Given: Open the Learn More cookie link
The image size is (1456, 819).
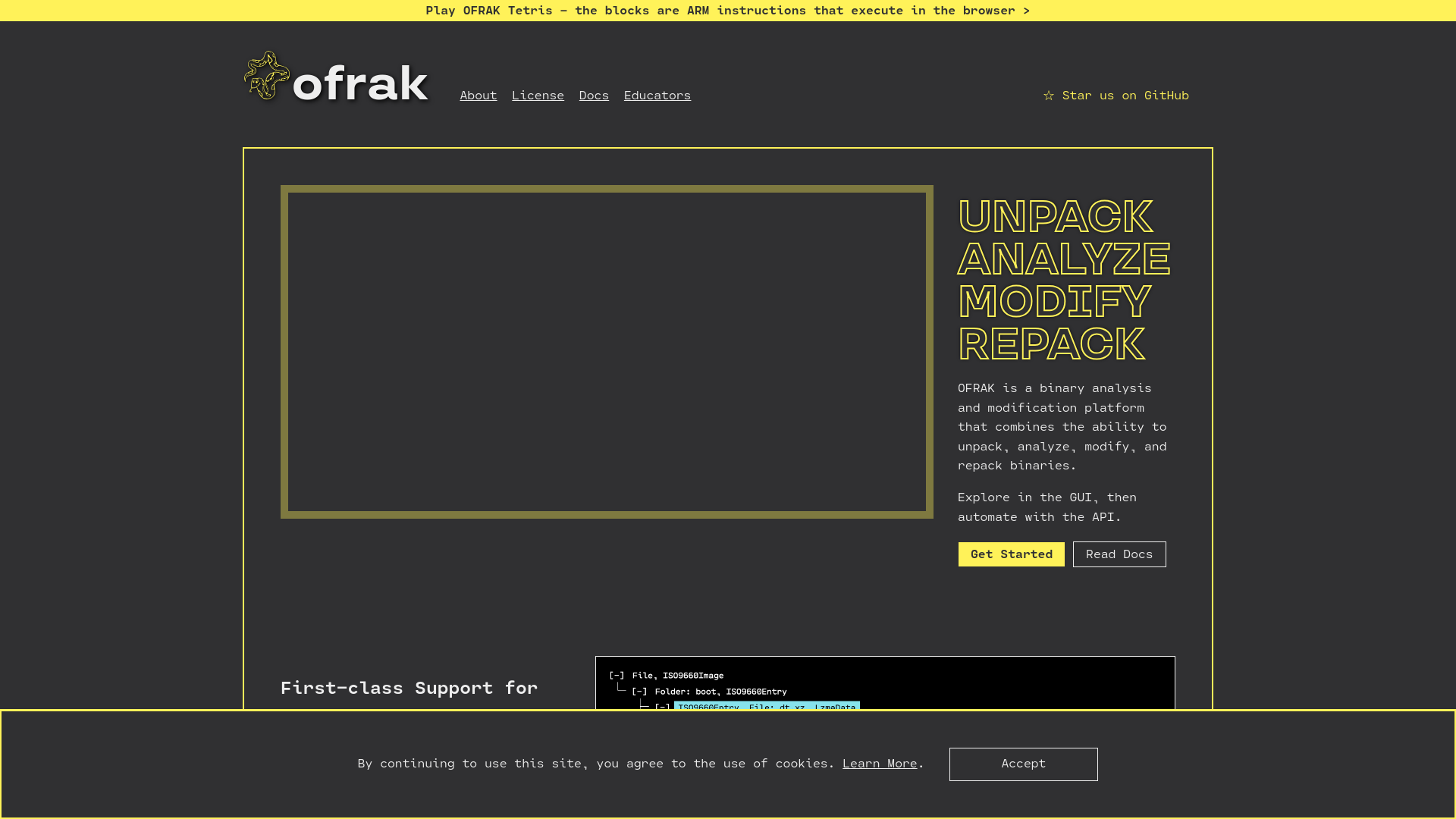Looking at the screenshot, I should tap(880, 764).
